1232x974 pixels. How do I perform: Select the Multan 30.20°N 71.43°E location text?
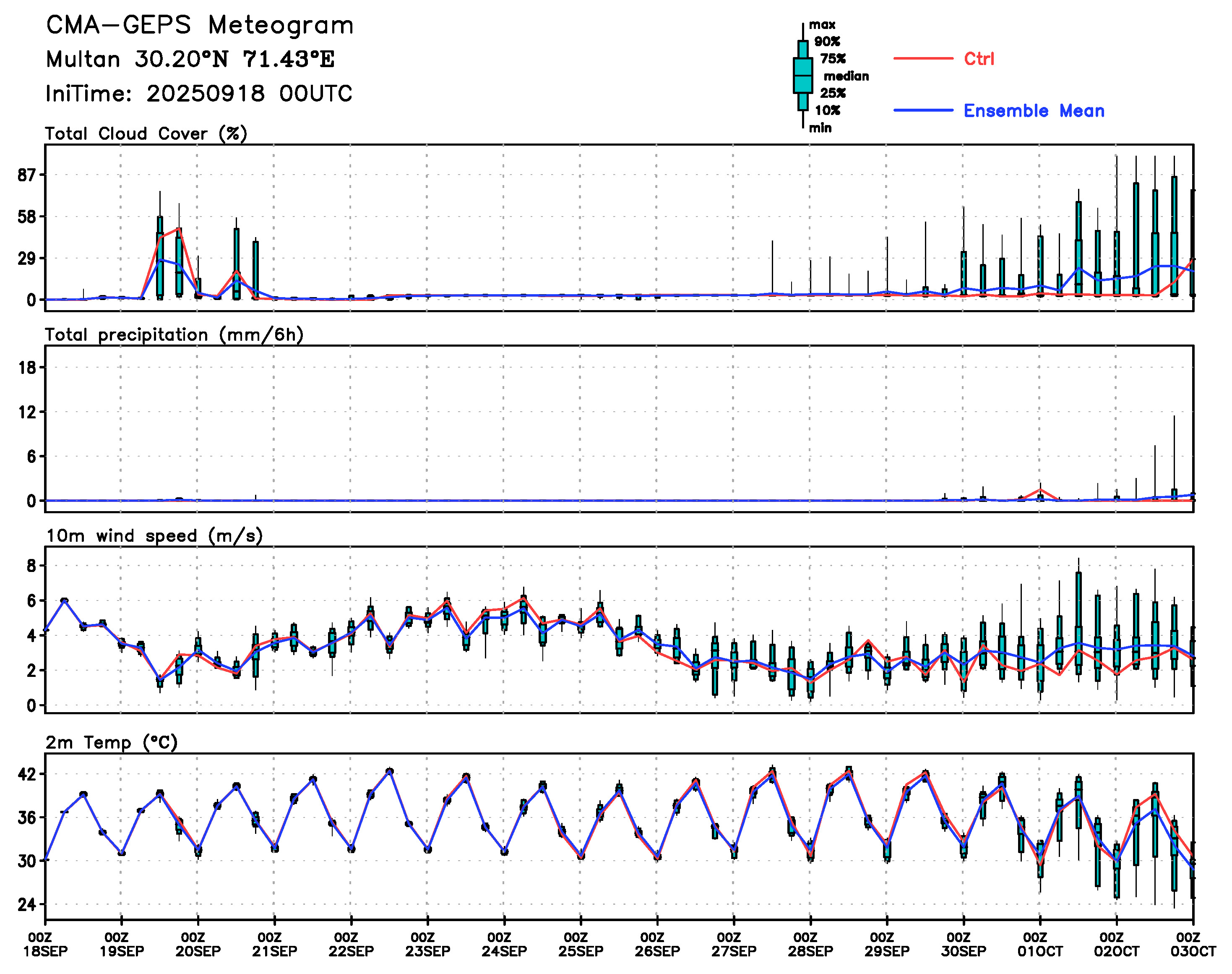190,59
